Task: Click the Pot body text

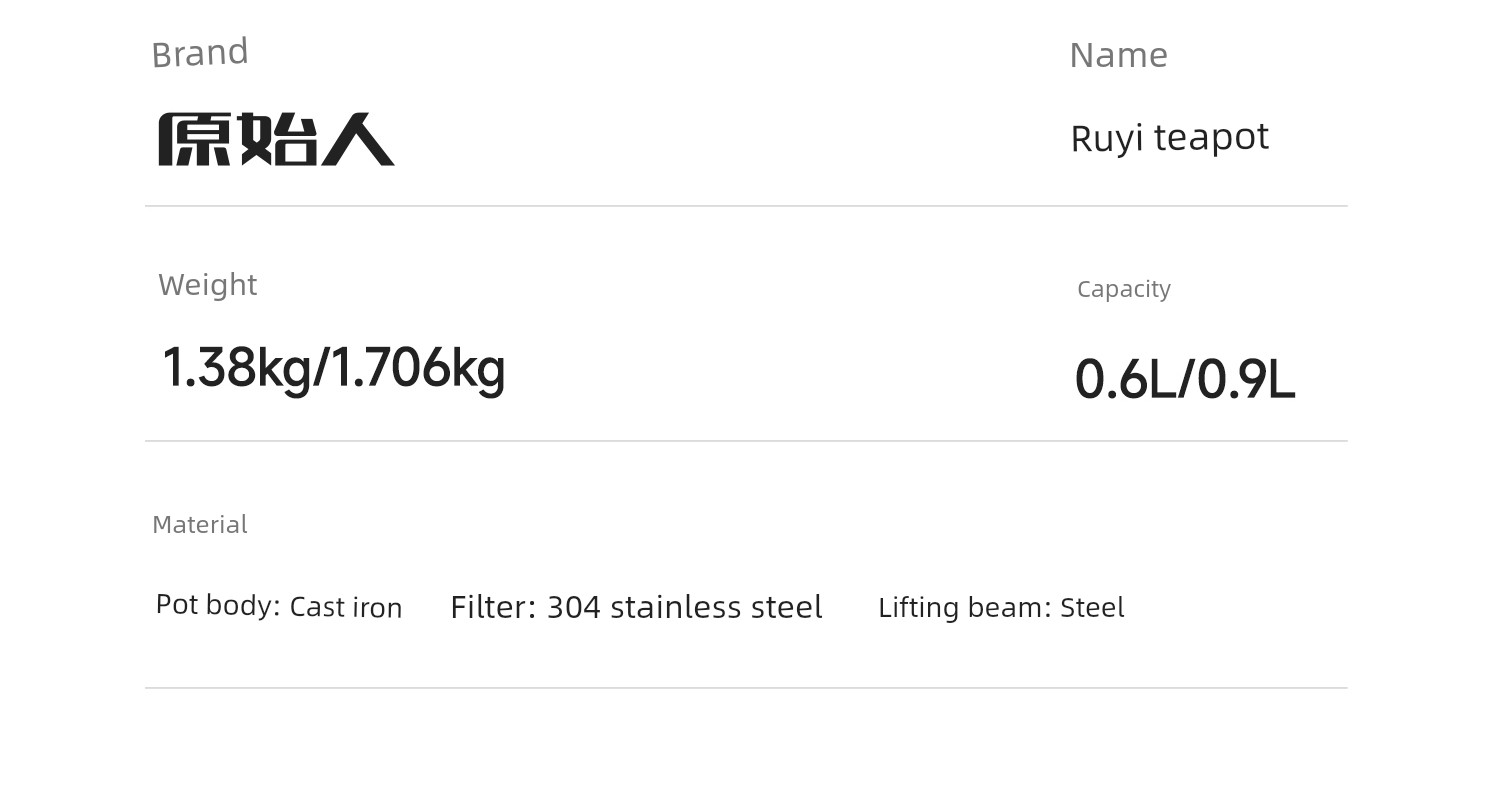Action: pos(218,605)
